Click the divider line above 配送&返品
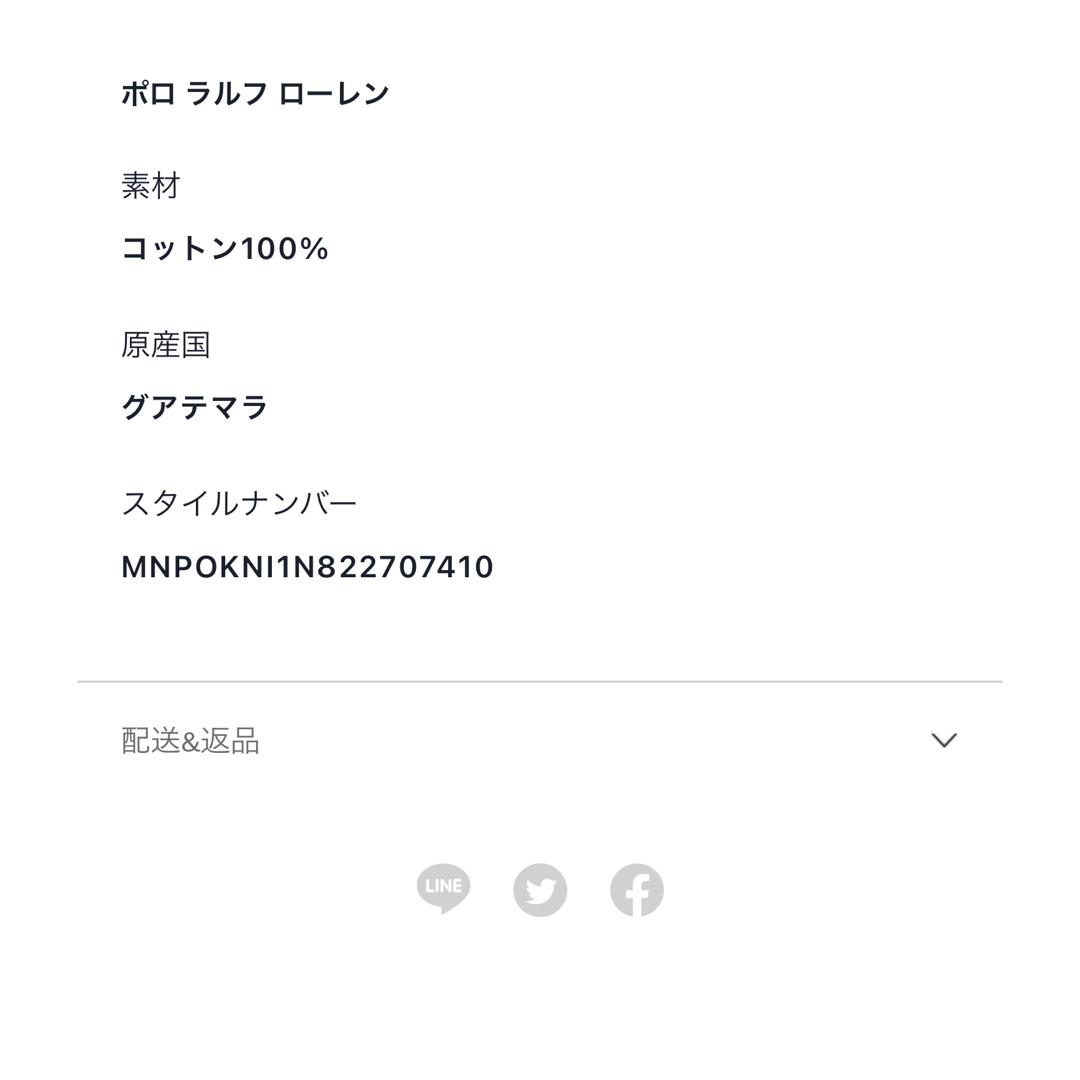This screenshot has height=1080, width=1080. (539, 682)
